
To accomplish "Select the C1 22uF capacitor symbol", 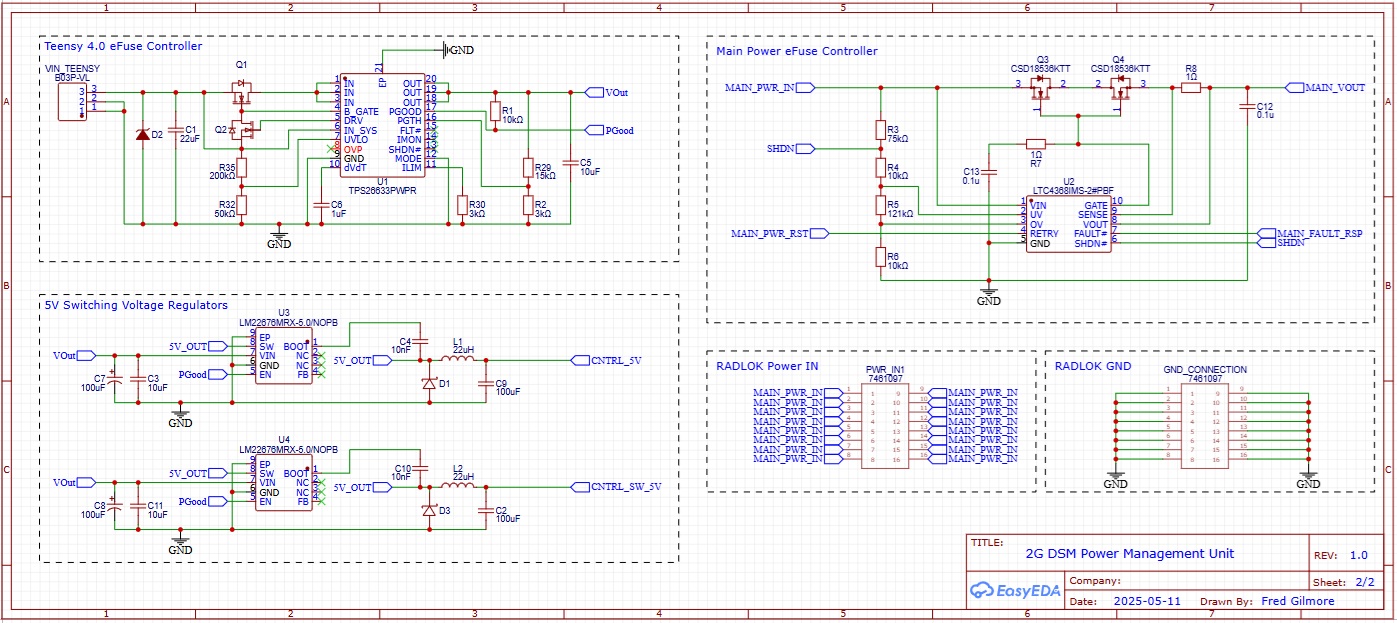I will point(175,130).
